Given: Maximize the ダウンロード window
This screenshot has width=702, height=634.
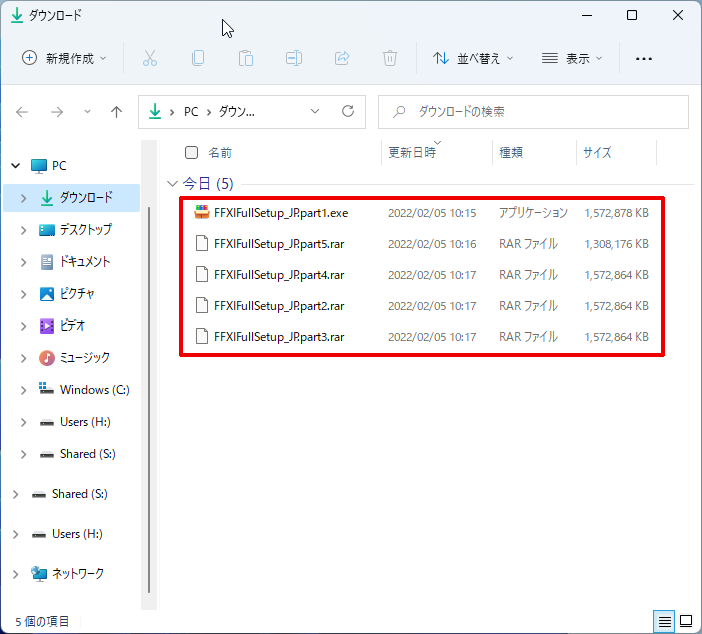Looking at the screenshot, I should (632, 15).
